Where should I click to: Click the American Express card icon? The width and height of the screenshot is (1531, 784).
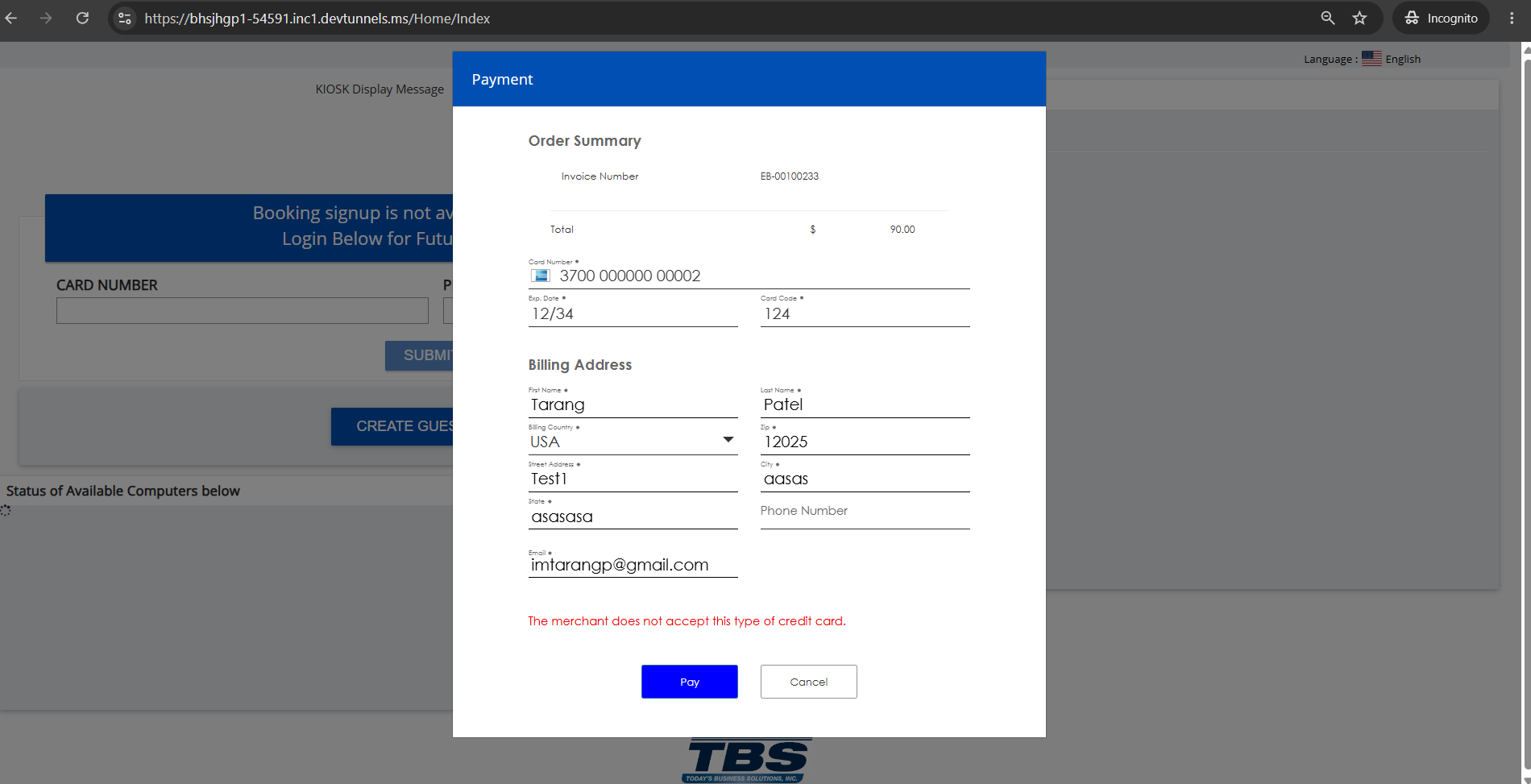(x=540, y=276)
